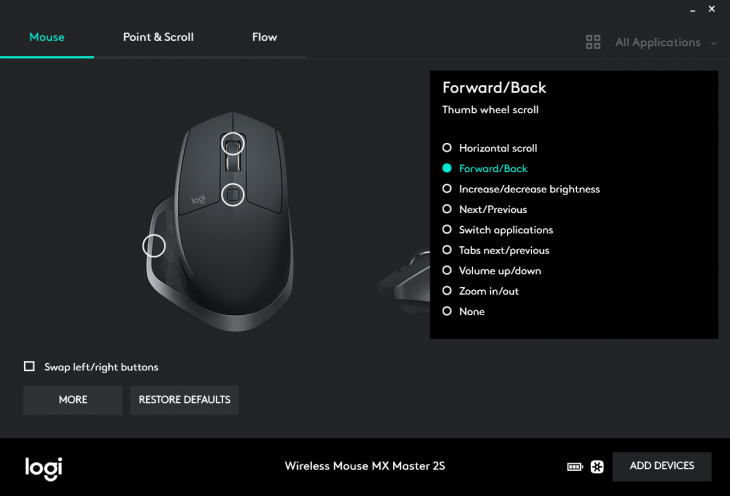
Task: Switch to the Point & Scroll tab
Action: 158,37
